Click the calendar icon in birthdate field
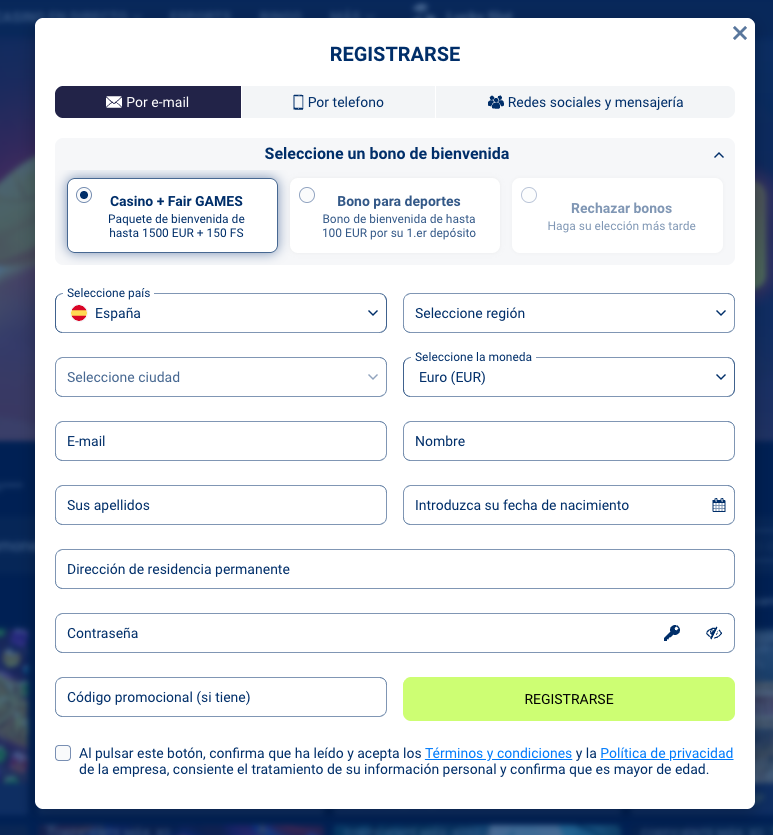 click(x=718, y=505)
